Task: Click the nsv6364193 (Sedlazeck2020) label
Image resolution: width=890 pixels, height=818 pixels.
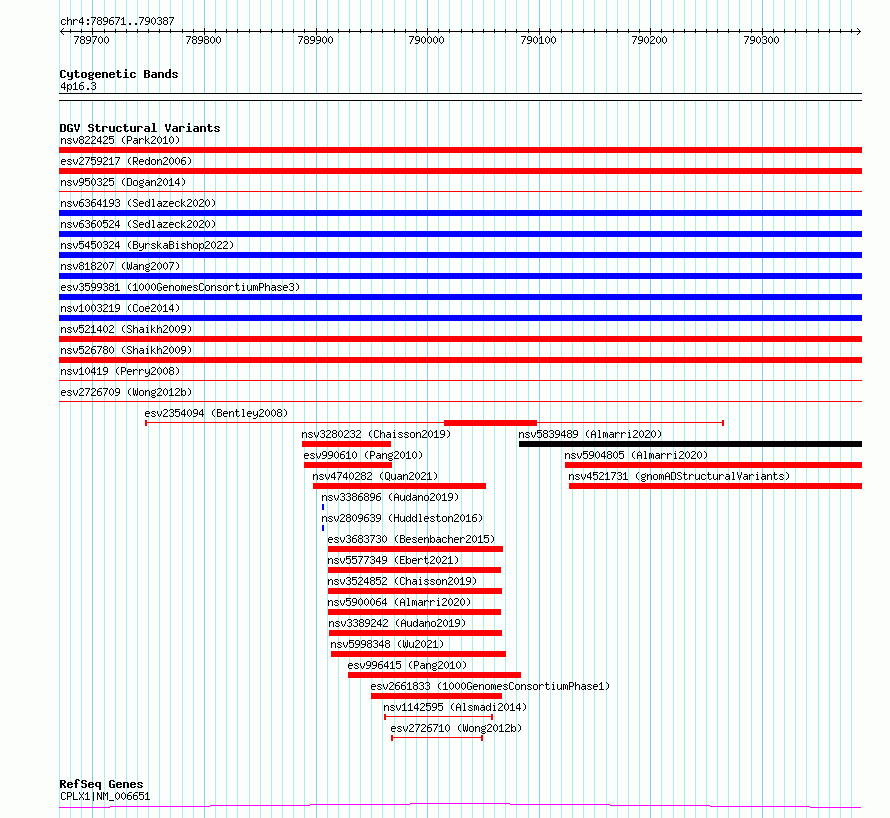Action: 138,203
